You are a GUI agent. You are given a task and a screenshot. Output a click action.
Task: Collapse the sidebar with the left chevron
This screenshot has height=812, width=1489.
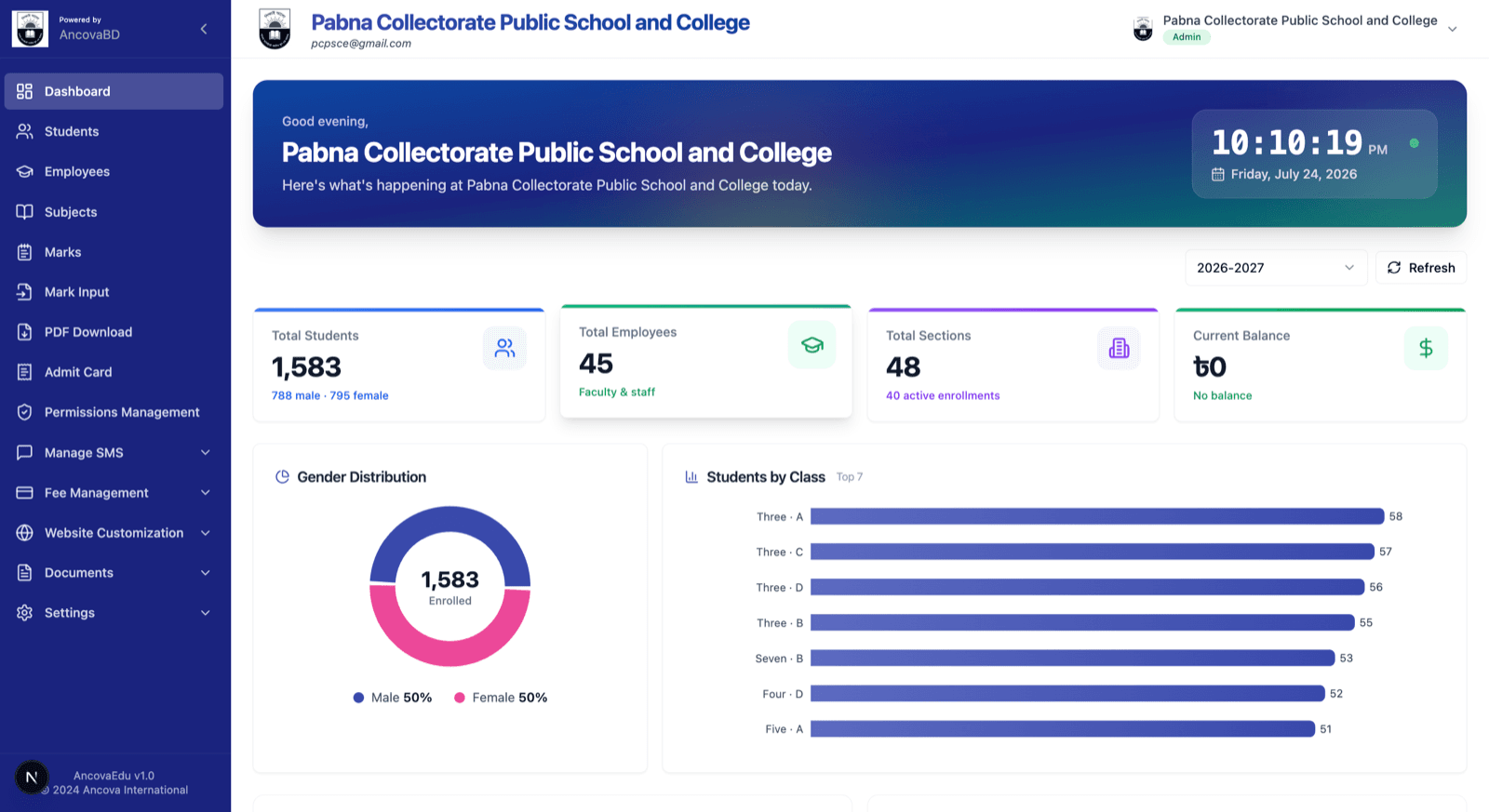204,29
